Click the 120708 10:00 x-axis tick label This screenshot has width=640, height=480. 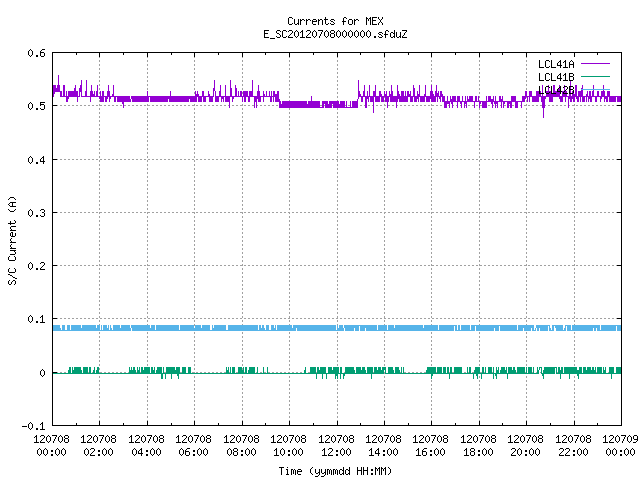tap(289, 446)
